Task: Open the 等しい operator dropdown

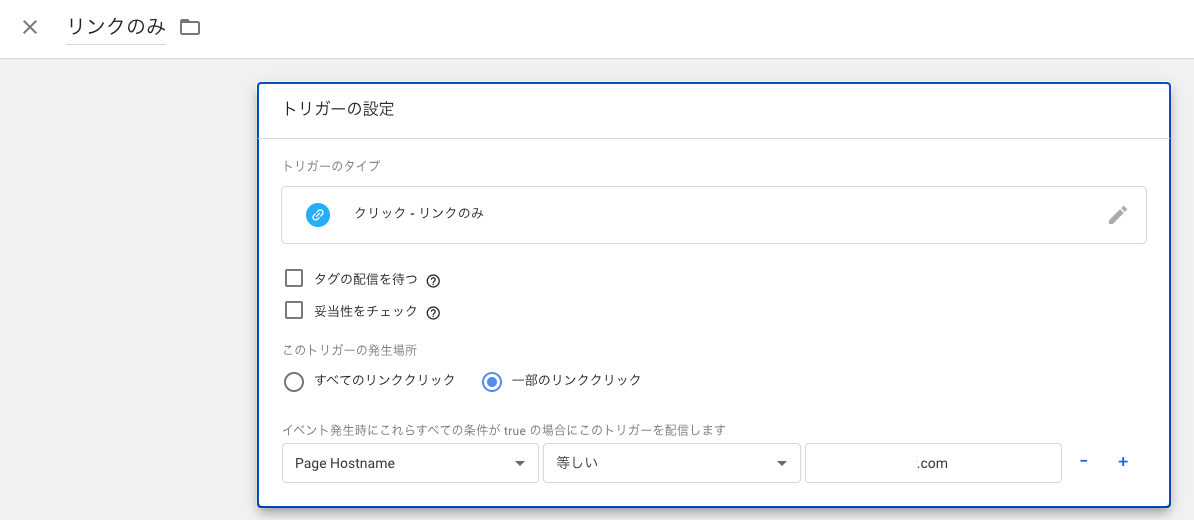Action: tap(671, 463)
